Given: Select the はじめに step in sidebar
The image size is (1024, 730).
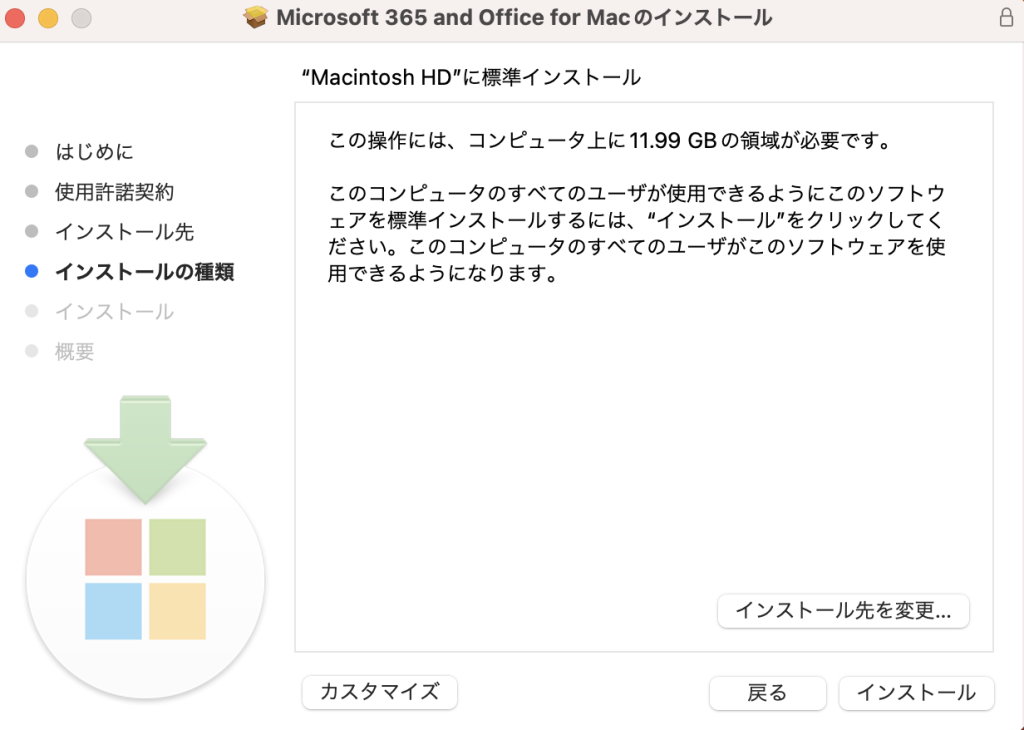Looking at the screenshot, I should click(94, 152).
